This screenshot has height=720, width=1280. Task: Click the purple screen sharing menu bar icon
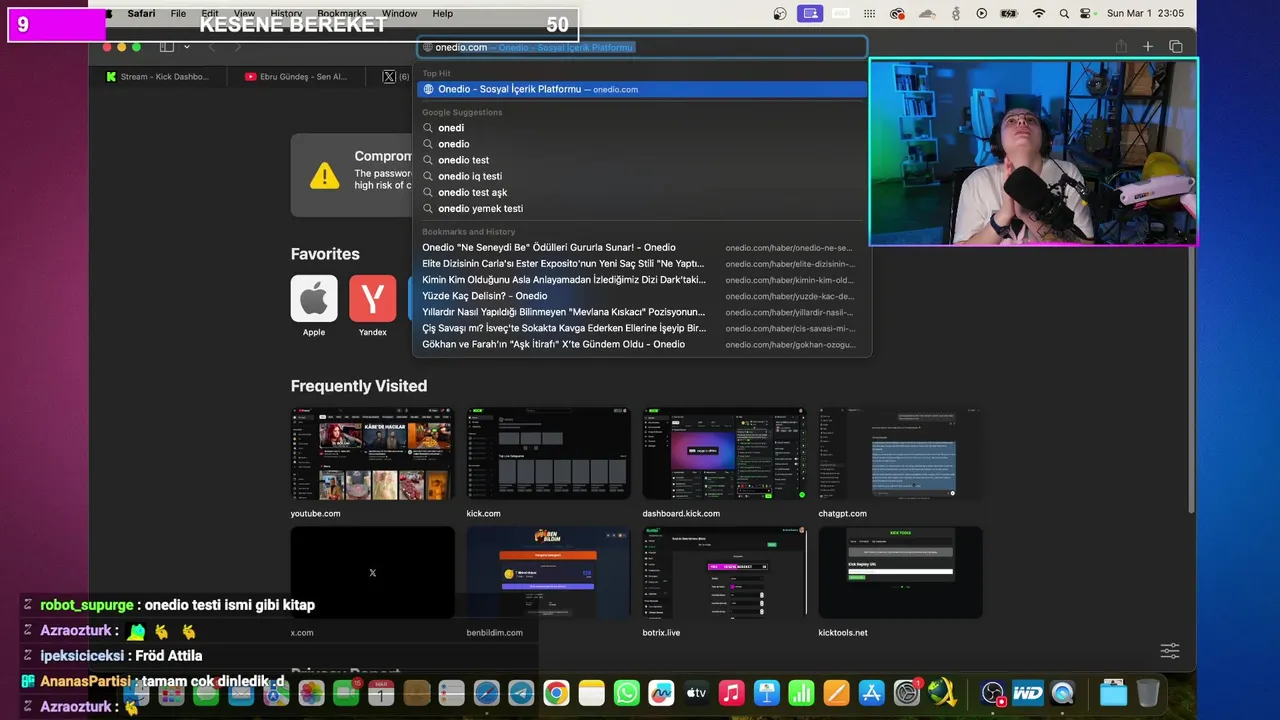tap(810, 14)
